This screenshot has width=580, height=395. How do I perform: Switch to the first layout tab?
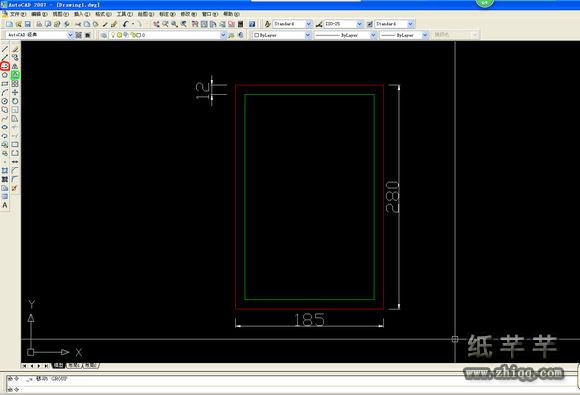[x=74, y=365]
